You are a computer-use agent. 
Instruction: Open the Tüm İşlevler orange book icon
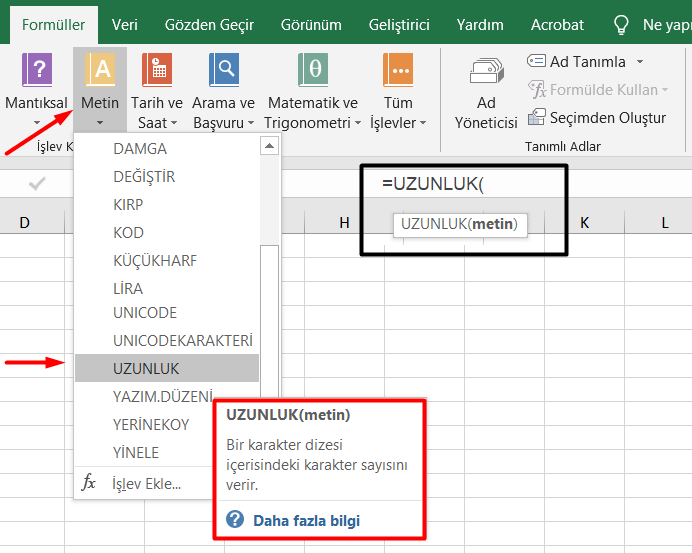click(398, 70)
